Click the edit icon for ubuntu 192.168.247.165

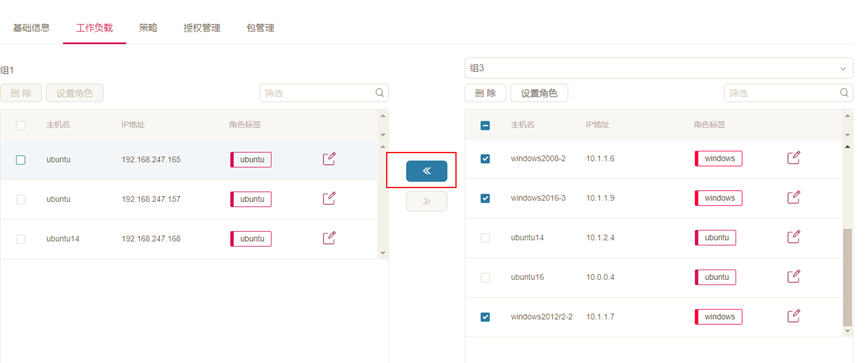coord(329,159)
